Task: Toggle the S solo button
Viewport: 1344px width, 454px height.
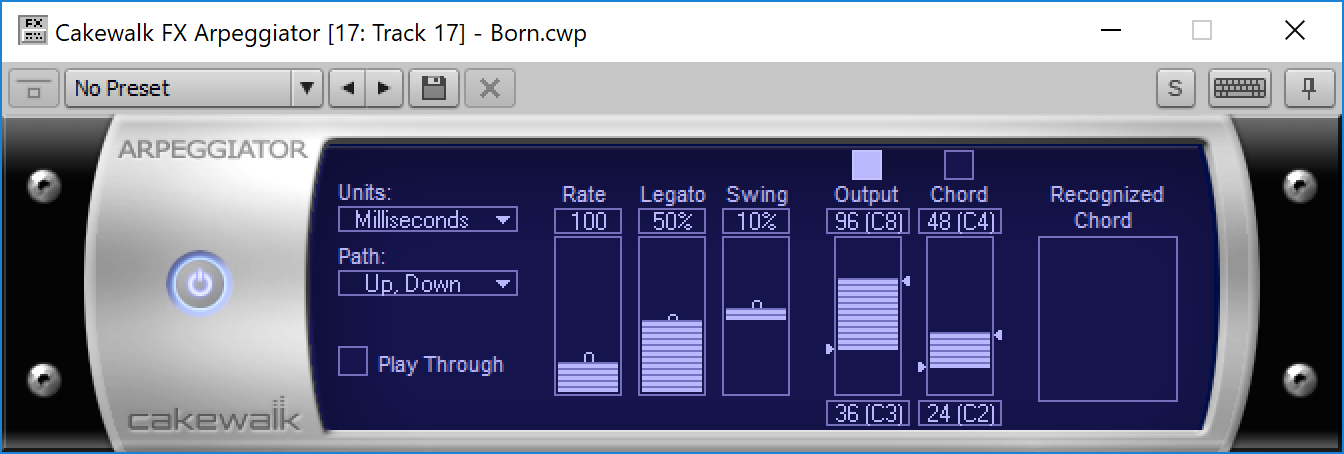Action: 1175,88
